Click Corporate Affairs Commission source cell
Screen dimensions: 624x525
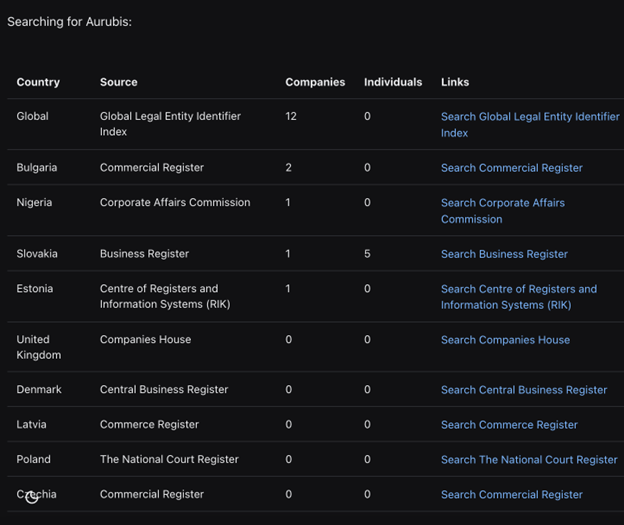[x=175, y=203]
